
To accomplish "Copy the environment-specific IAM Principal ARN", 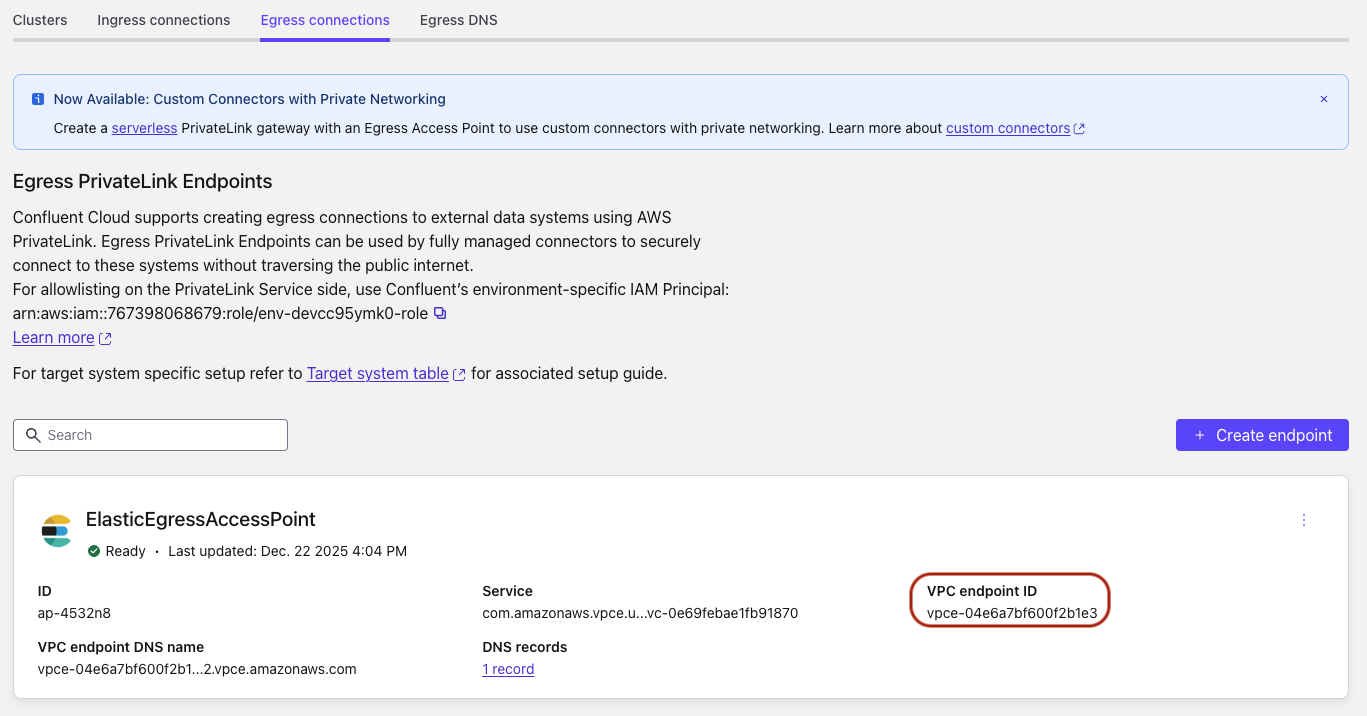I will [440, 313].
